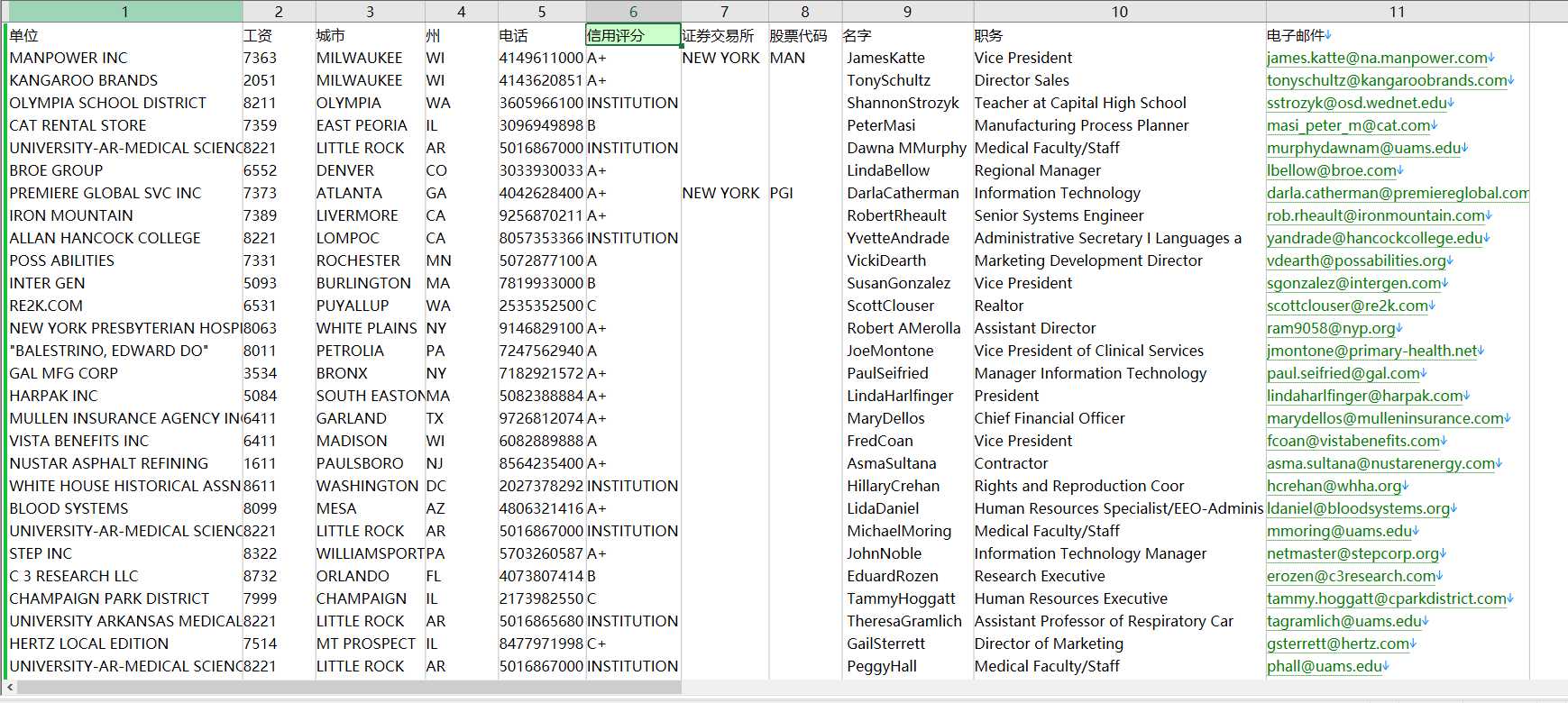Select the LIVERMORE city cell
The height and width of the screenshot is (703, 1568).
[370, 215]
